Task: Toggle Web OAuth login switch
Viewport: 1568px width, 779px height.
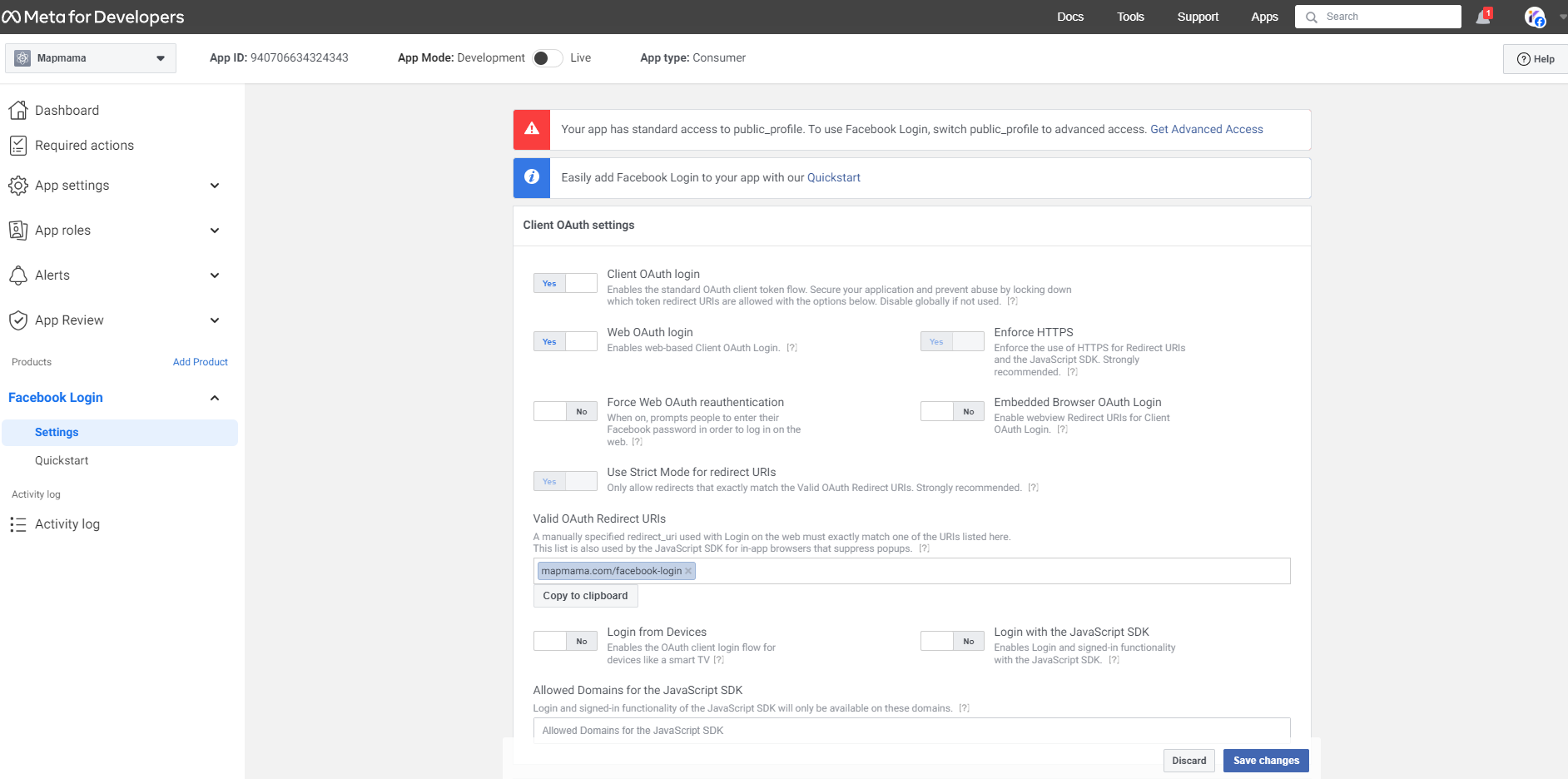Action: [x=565, y=341]
